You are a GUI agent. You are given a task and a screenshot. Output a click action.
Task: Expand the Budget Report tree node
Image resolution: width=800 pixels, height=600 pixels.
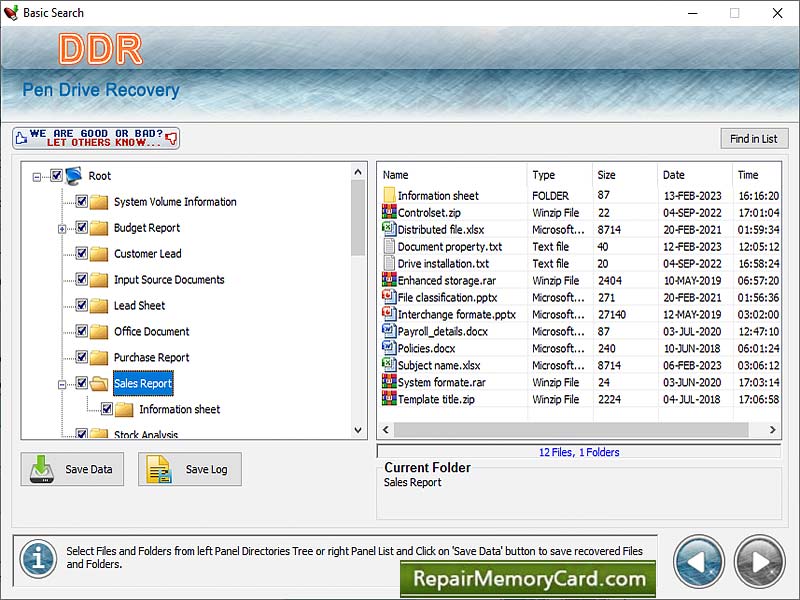click(63, 228)
